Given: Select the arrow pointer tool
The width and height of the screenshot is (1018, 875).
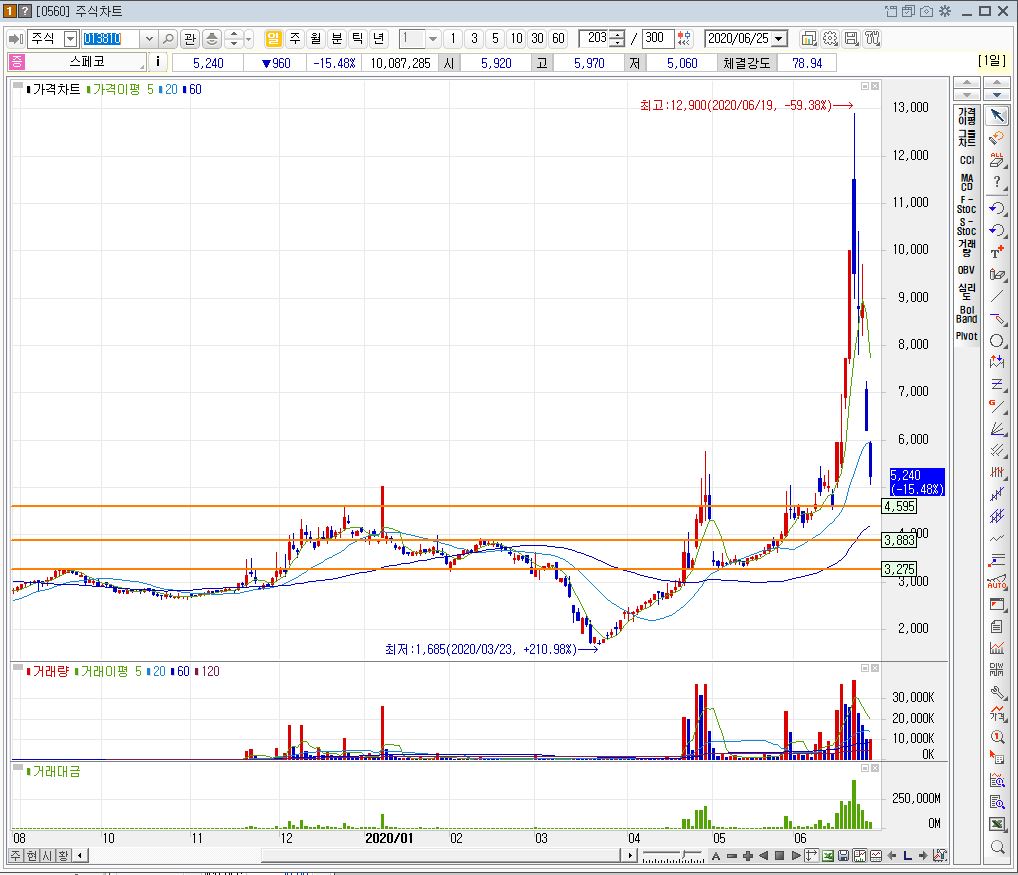Looking at the screenshot, I should [x=997, y=116].
